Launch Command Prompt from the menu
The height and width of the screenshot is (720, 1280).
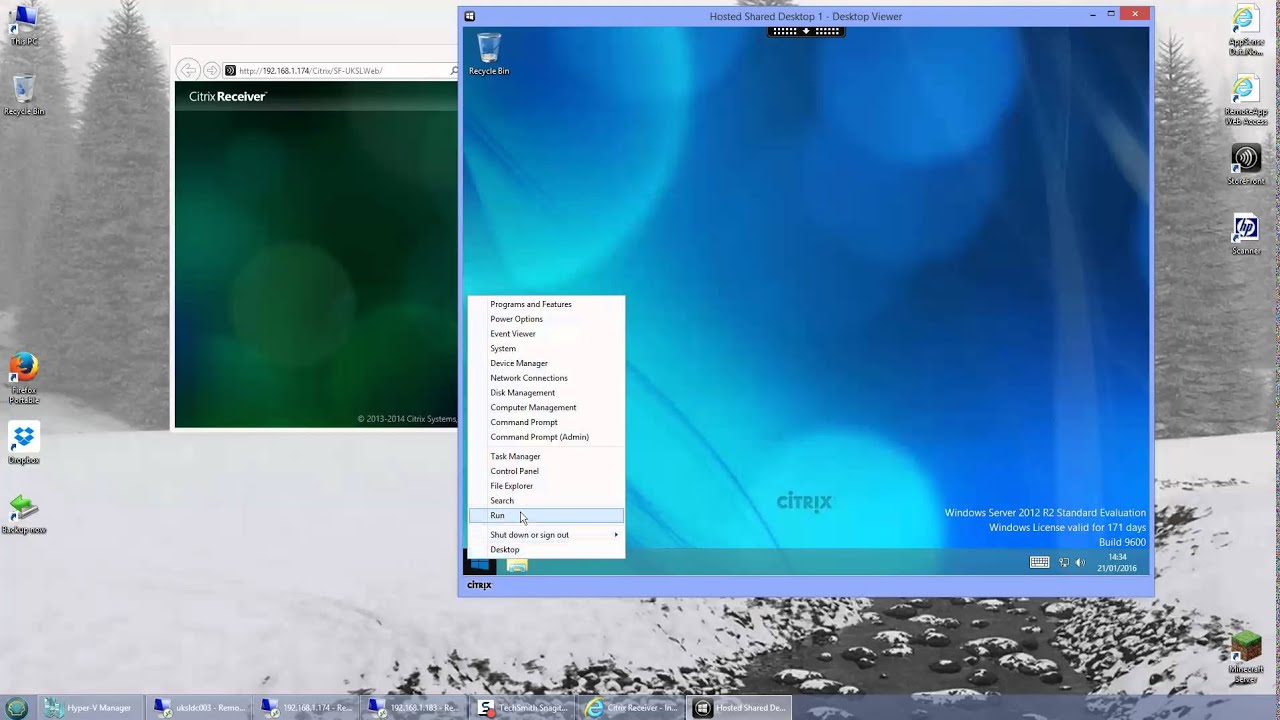(546, 422)
